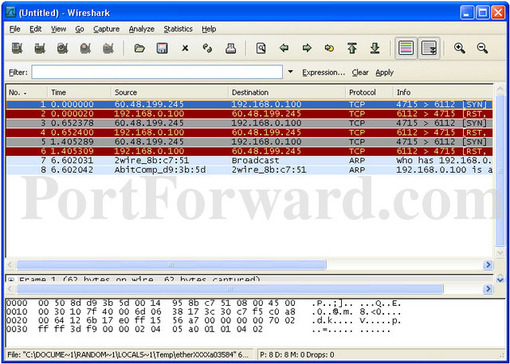The width and height of the screenshot is (510, 364).
Task: Select packet 3 at time 0.652378
Action: (x=249, y=123)
